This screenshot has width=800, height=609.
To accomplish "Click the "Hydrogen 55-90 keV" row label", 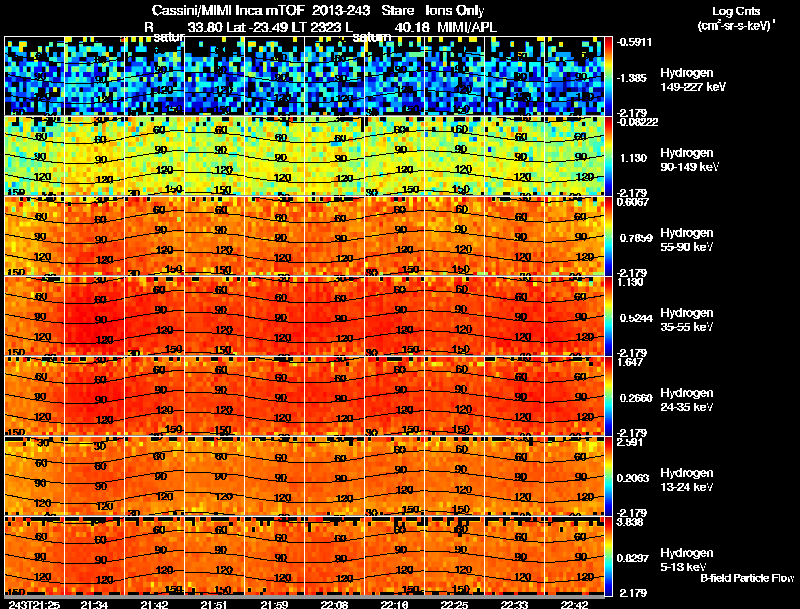I will point(686,240).
